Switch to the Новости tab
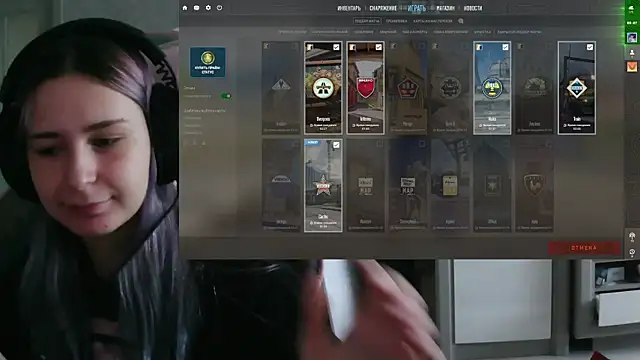The width and height of the screenshot is (640, 360). [473, 8]
